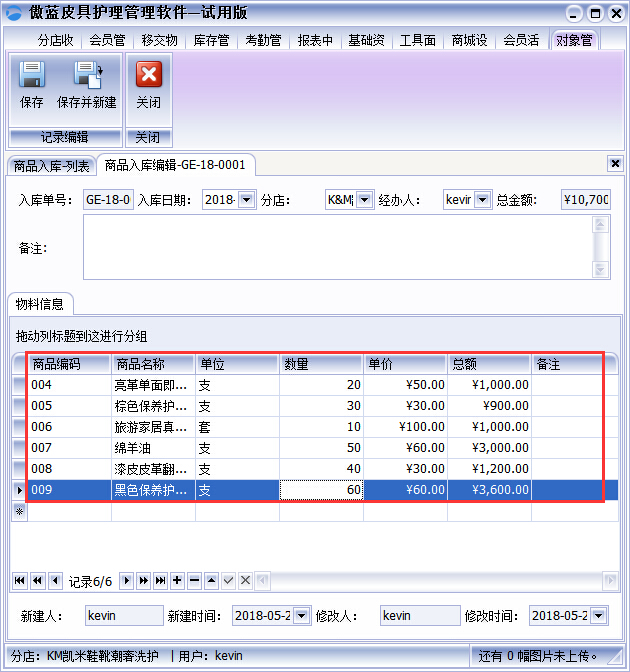Open the 库存管 menu tab
630x672 pixels.
[x=211, y=40]
